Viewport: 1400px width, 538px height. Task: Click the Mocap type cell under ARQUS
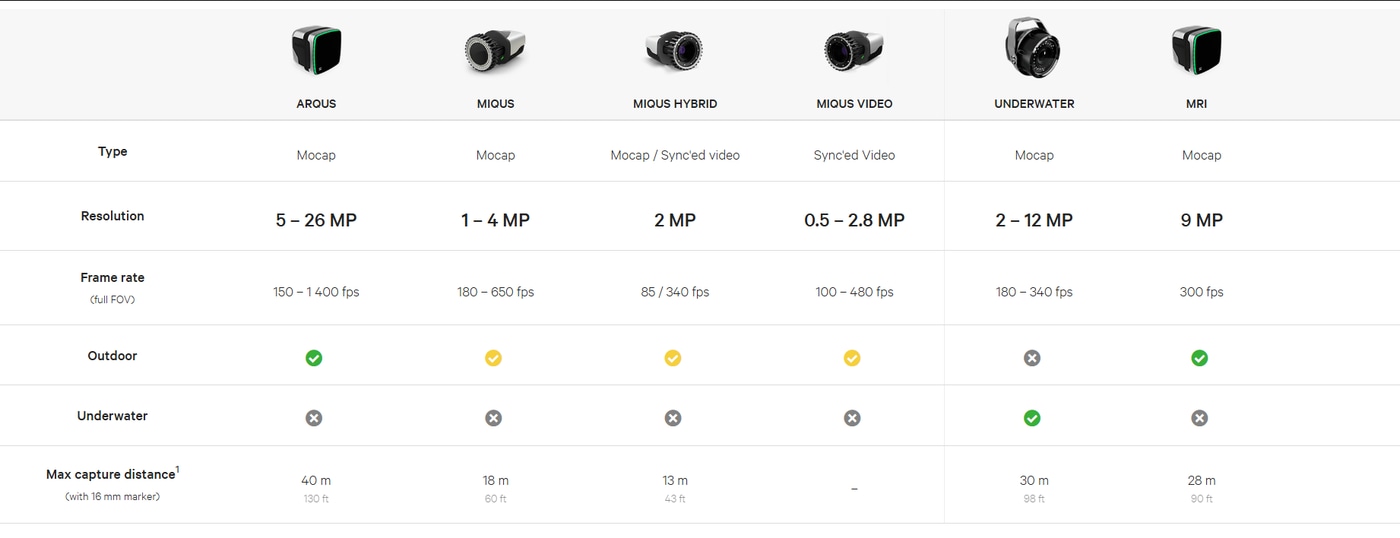pos(316,155)
